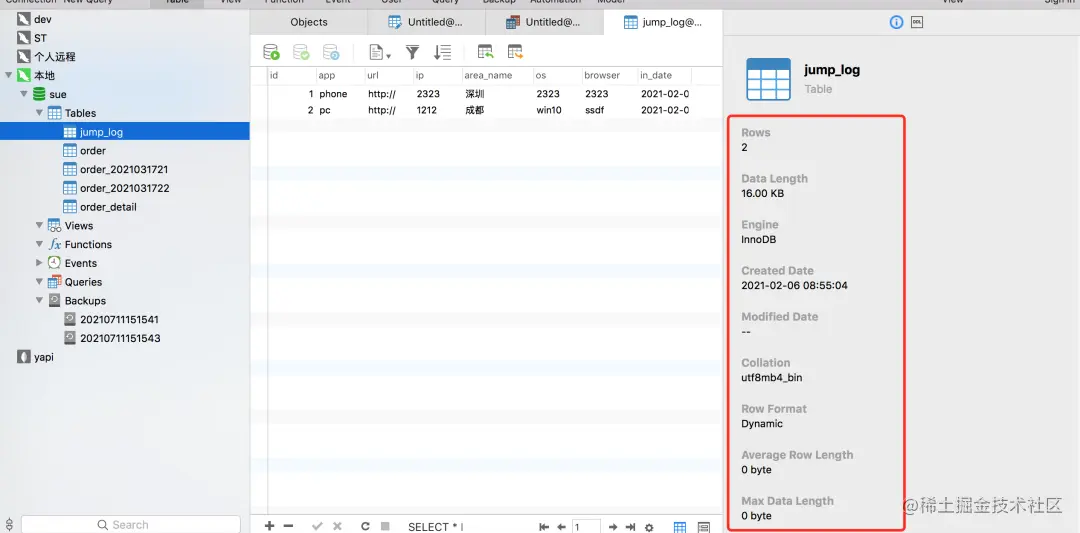The image size is (1080, 533).
Task: Collapse the Views node
Action: [x=39, y=225]
